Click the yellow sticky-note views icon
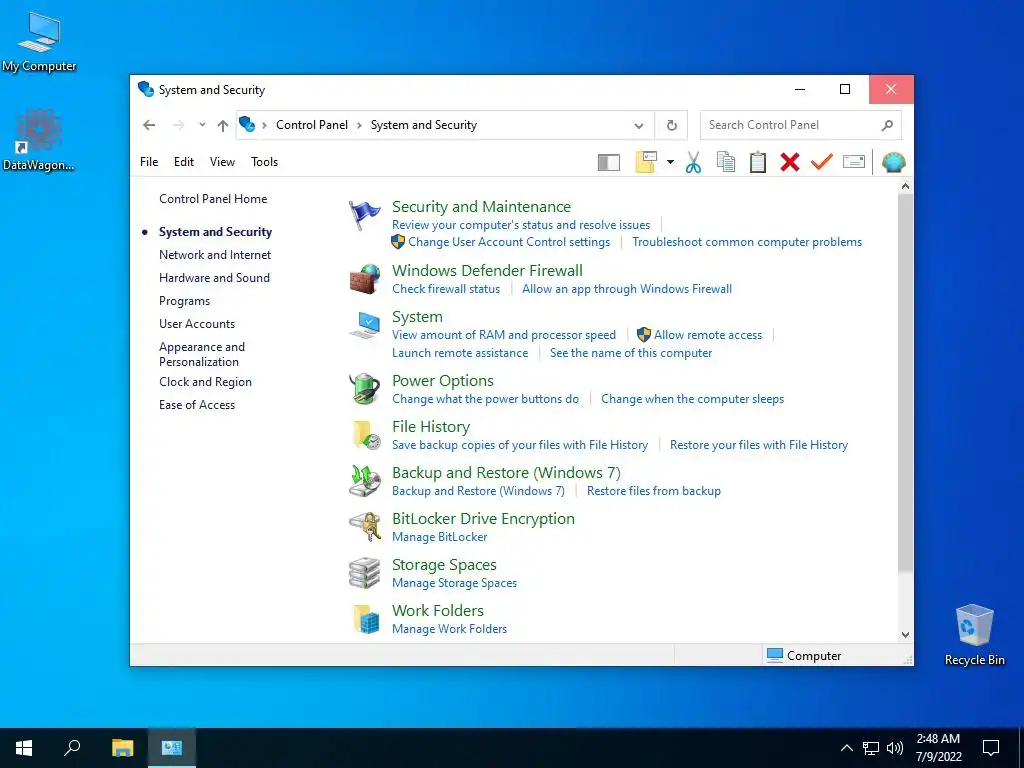The height and width of the screenshot is (768, 1024). pos(646,161)
